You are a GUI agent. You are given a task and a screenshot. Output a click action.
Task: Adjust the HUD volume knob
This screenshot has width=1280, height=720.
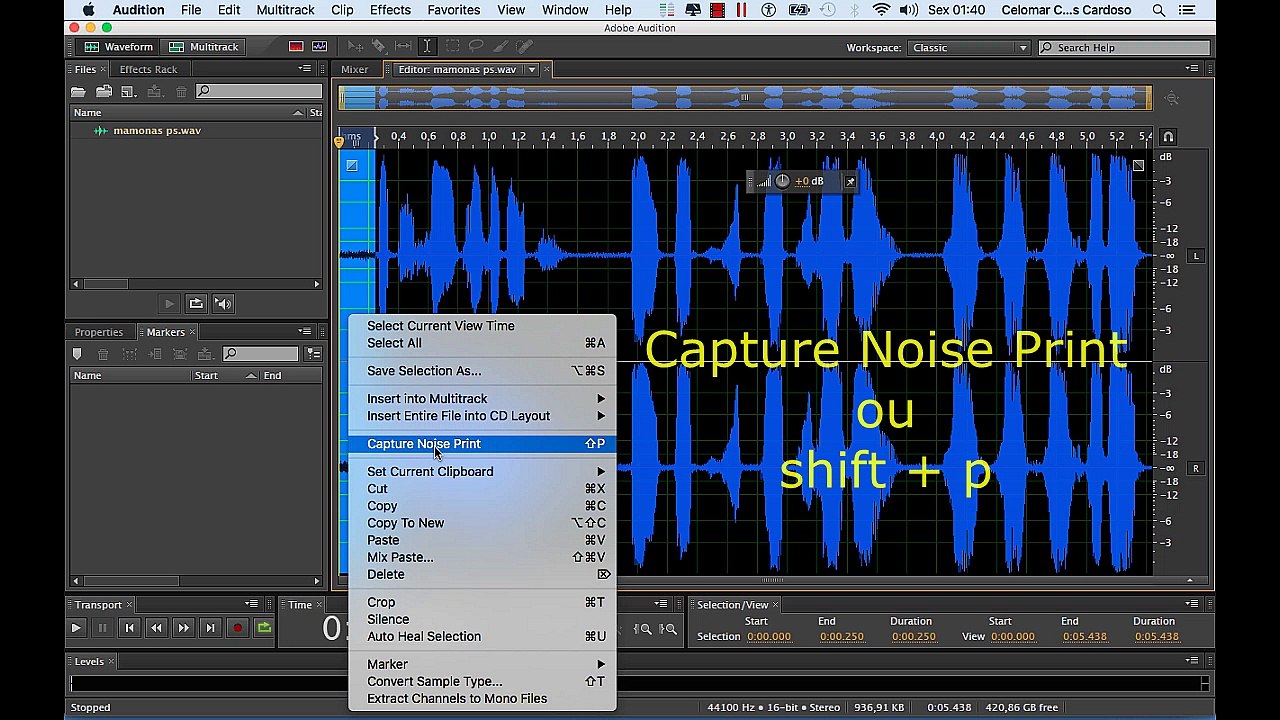point(782,181)
